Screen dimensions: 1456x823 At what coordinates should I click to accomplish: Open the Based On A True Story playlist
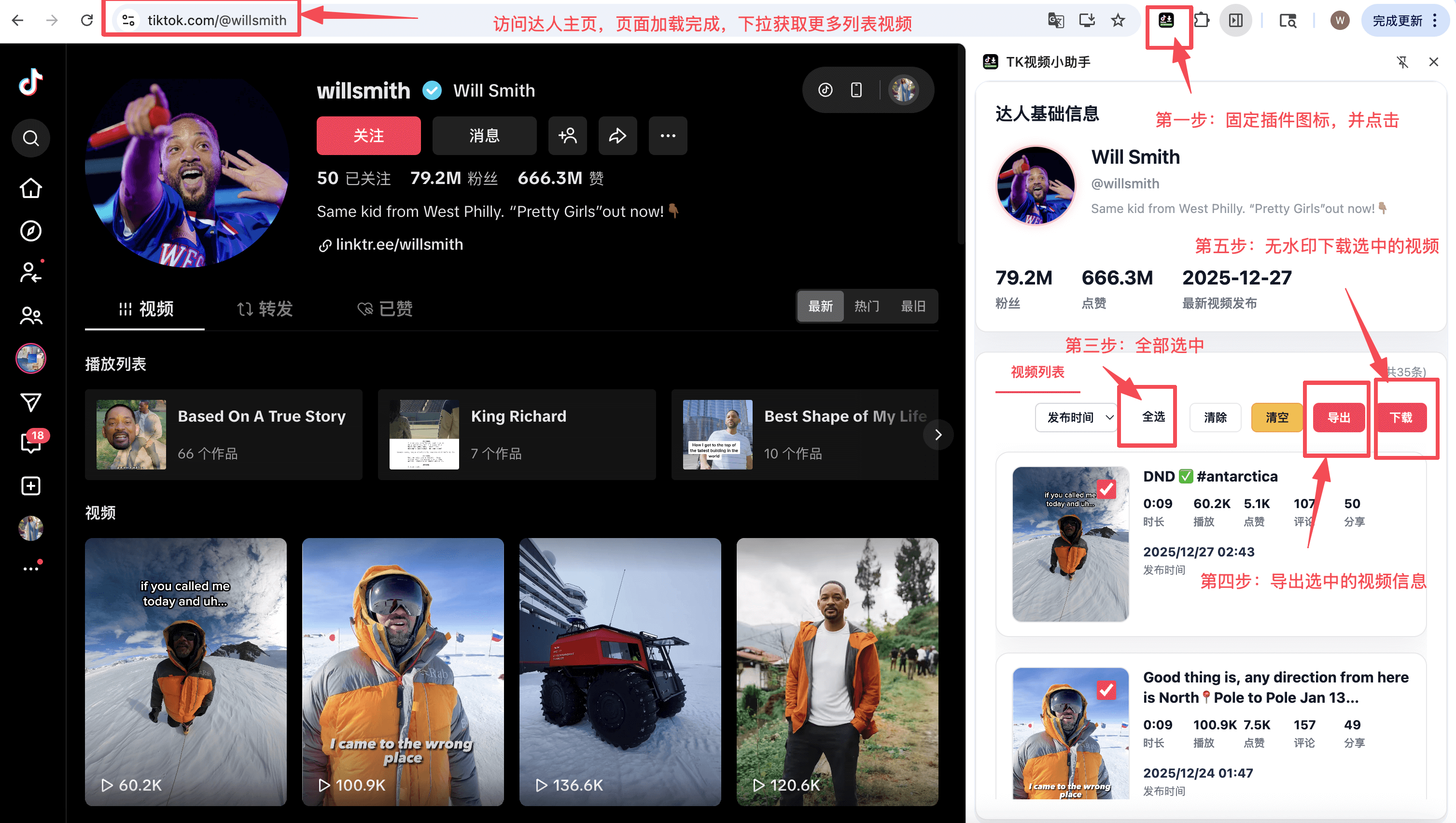(223, 434)
